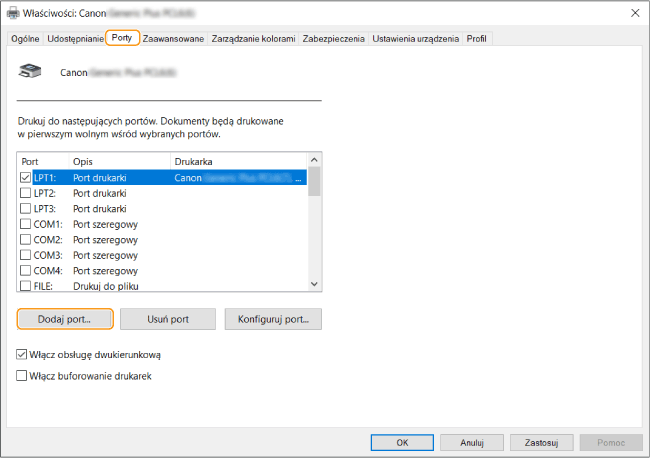Toggle Włącz obsługę dwukierunkową checkbox
The width and height of the screenshot is (650, 458).
23,354
